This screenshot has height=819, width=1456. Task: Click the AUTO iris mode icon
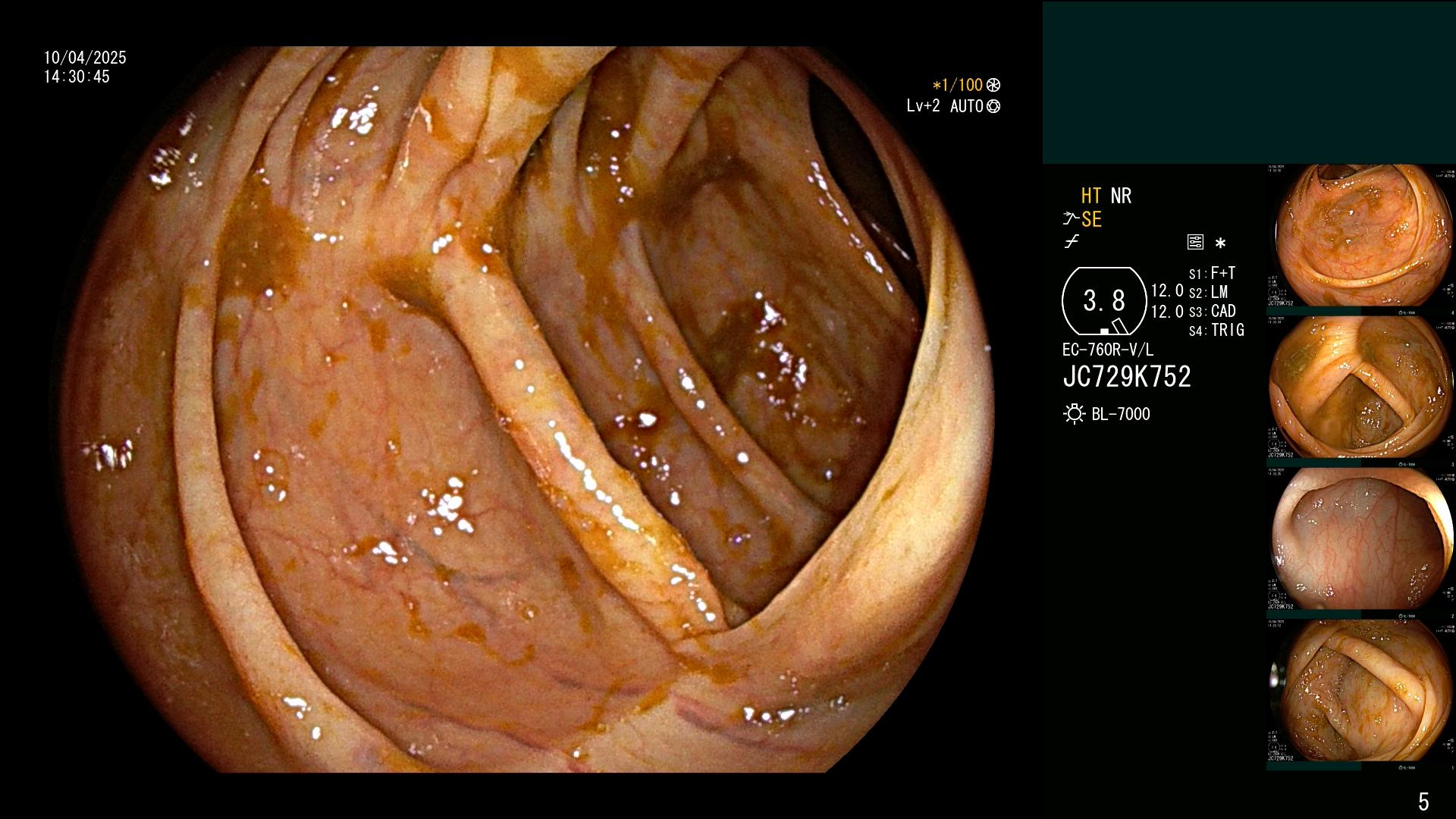[x=993, y=107]
